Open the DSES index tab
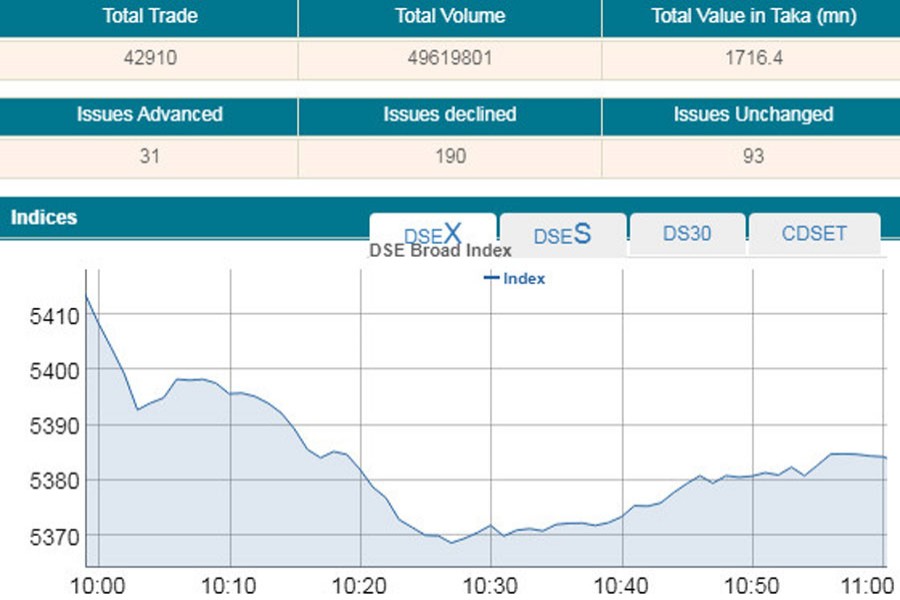The image size is (900, 600). coord(562,235)
